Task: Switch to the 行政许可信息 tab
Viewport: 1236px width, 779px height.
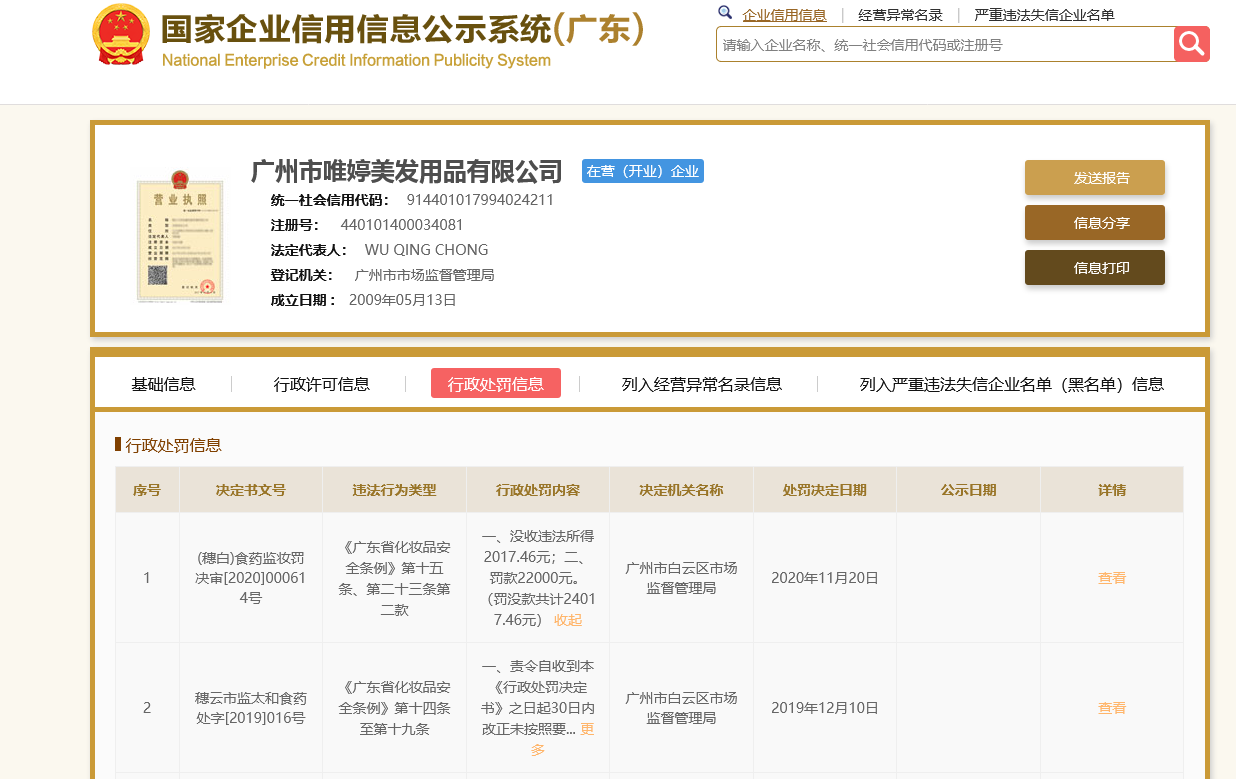Action: [321, 384]
